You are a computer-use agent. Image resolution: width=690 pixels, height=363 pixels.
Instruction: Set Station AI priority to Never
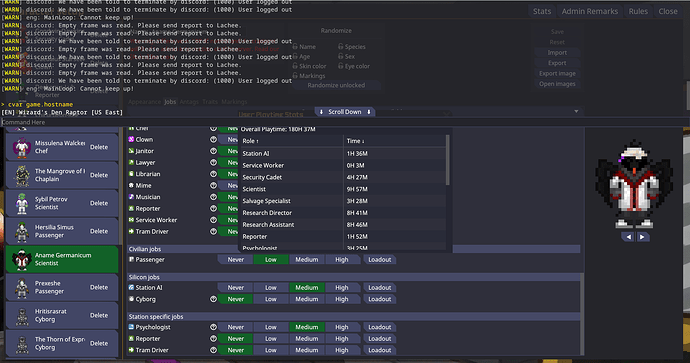(x=235, y=288)
